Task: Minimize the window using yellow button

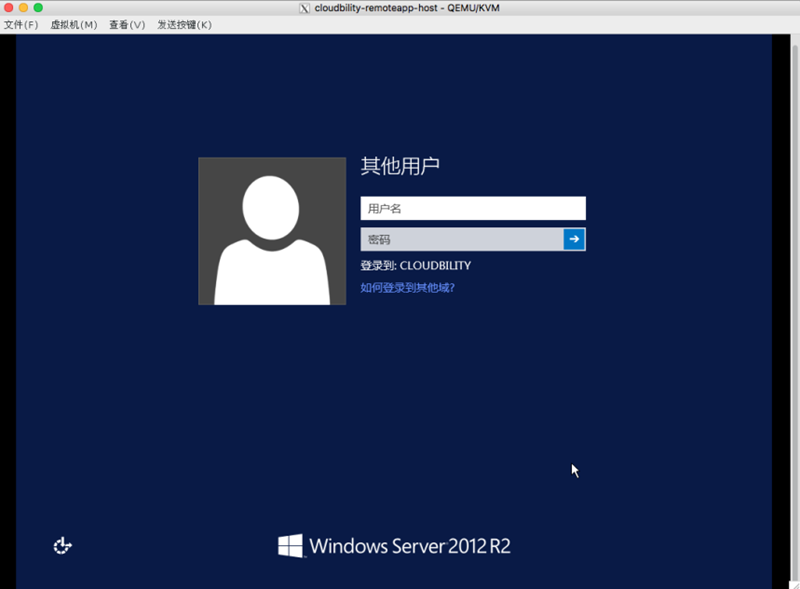Action: coord(24,8)
